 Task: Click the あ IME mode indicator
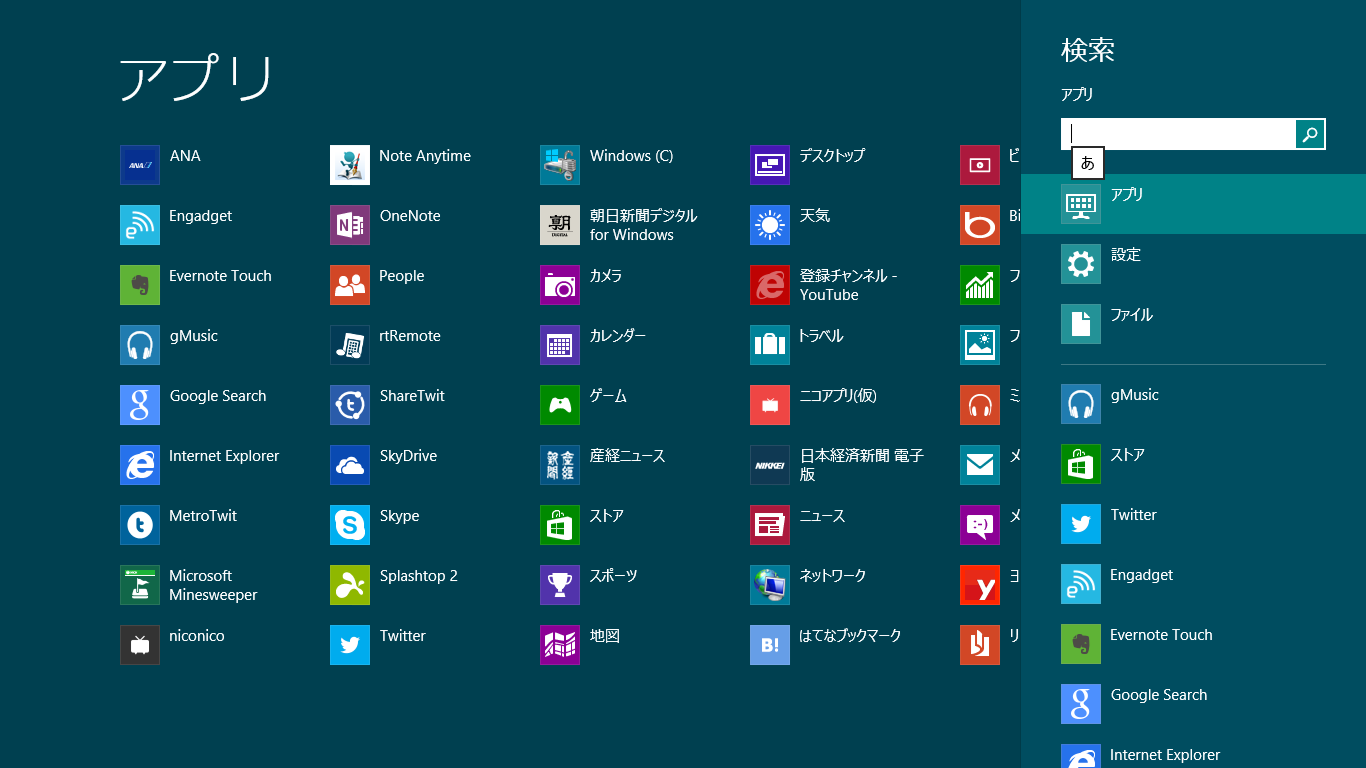[1088, 163]
